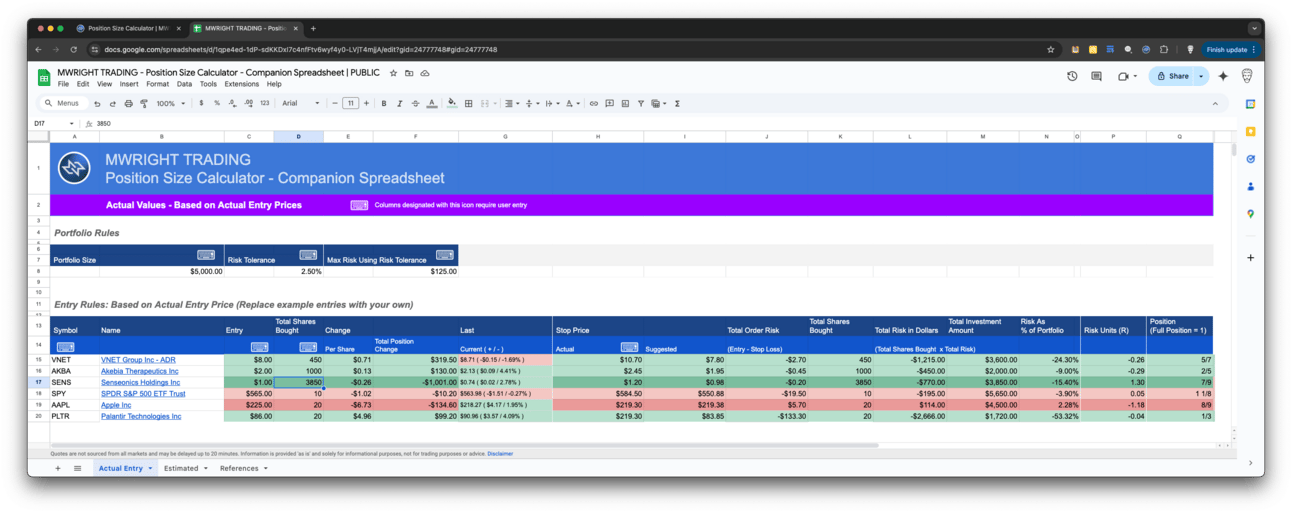Open the Format menu

(x=158, y=84)
